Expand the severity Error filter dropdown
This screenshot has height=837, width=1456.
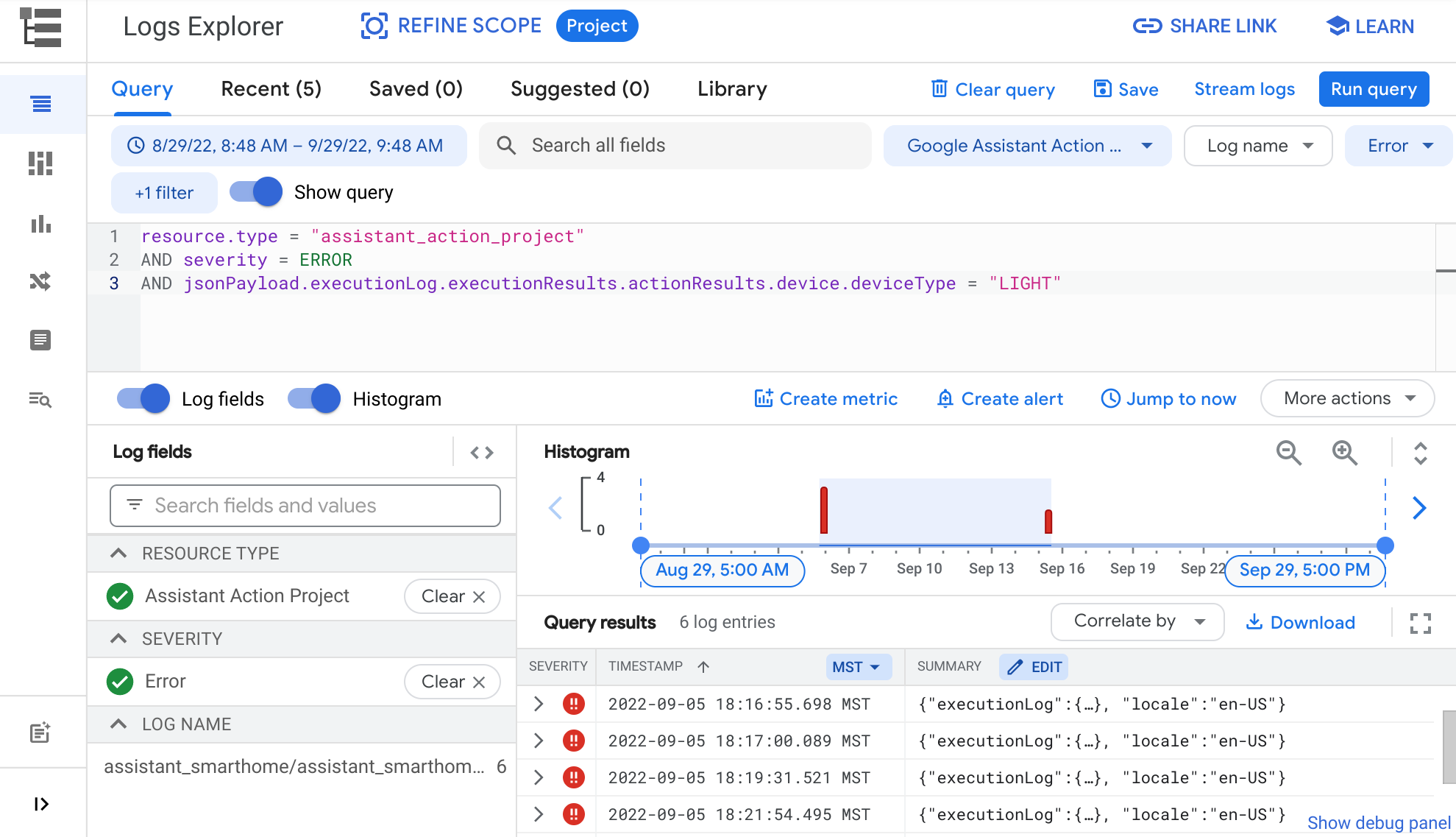point(1429,146)
